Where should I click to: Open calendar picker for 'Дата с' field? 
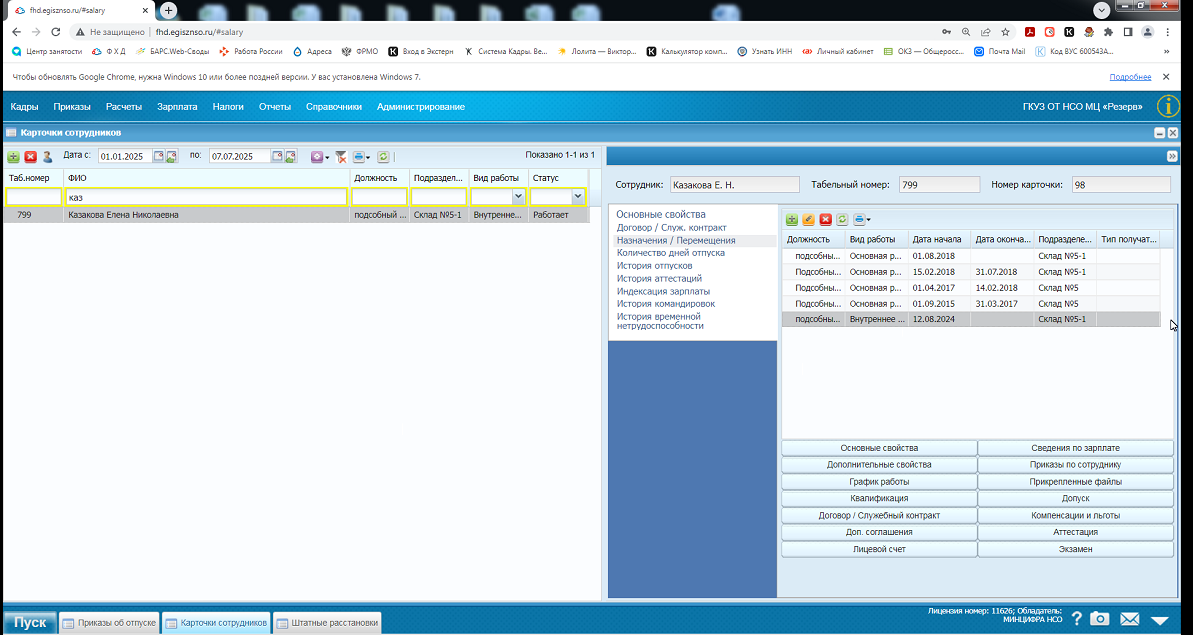point(159,157)
